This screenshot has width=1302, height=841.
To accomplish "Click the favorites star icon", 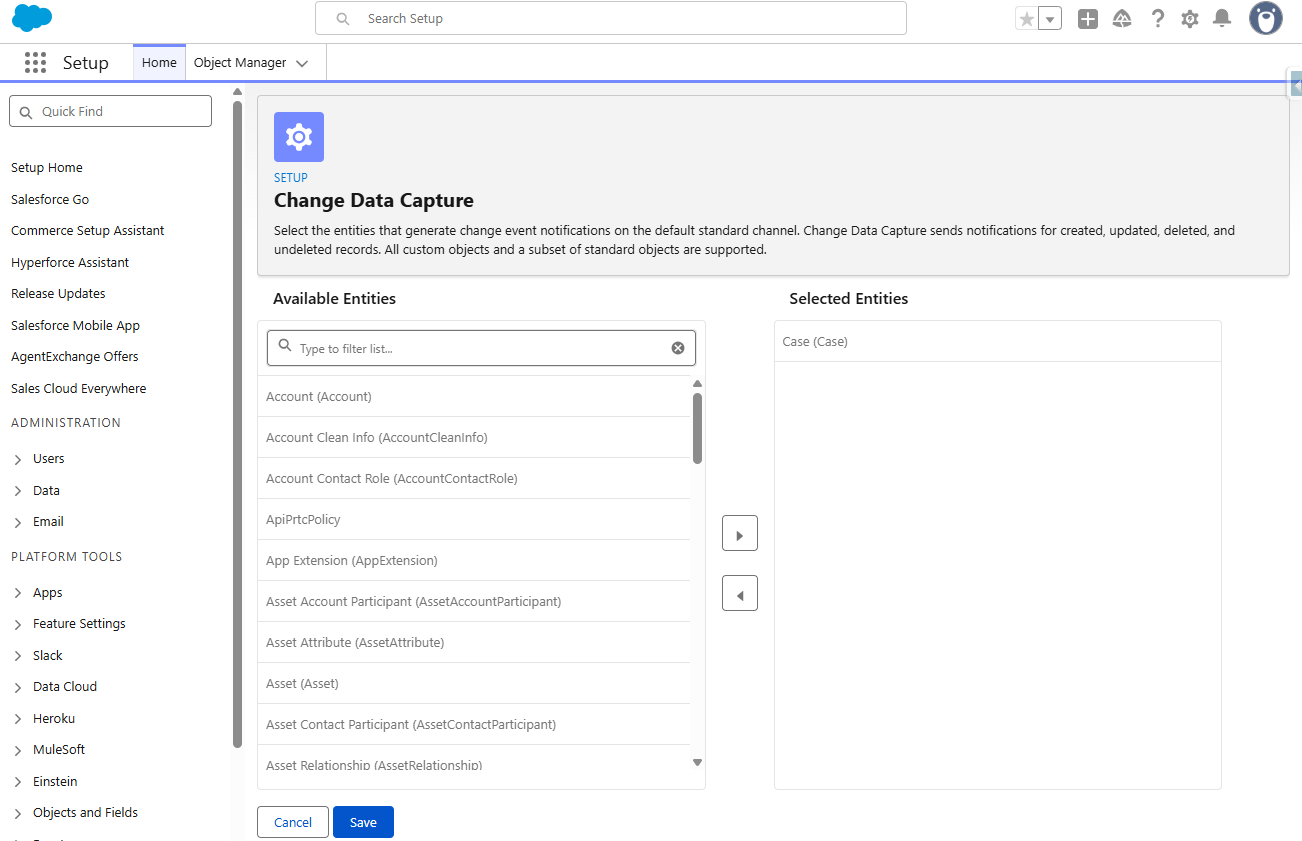I will coord(1027,19).
